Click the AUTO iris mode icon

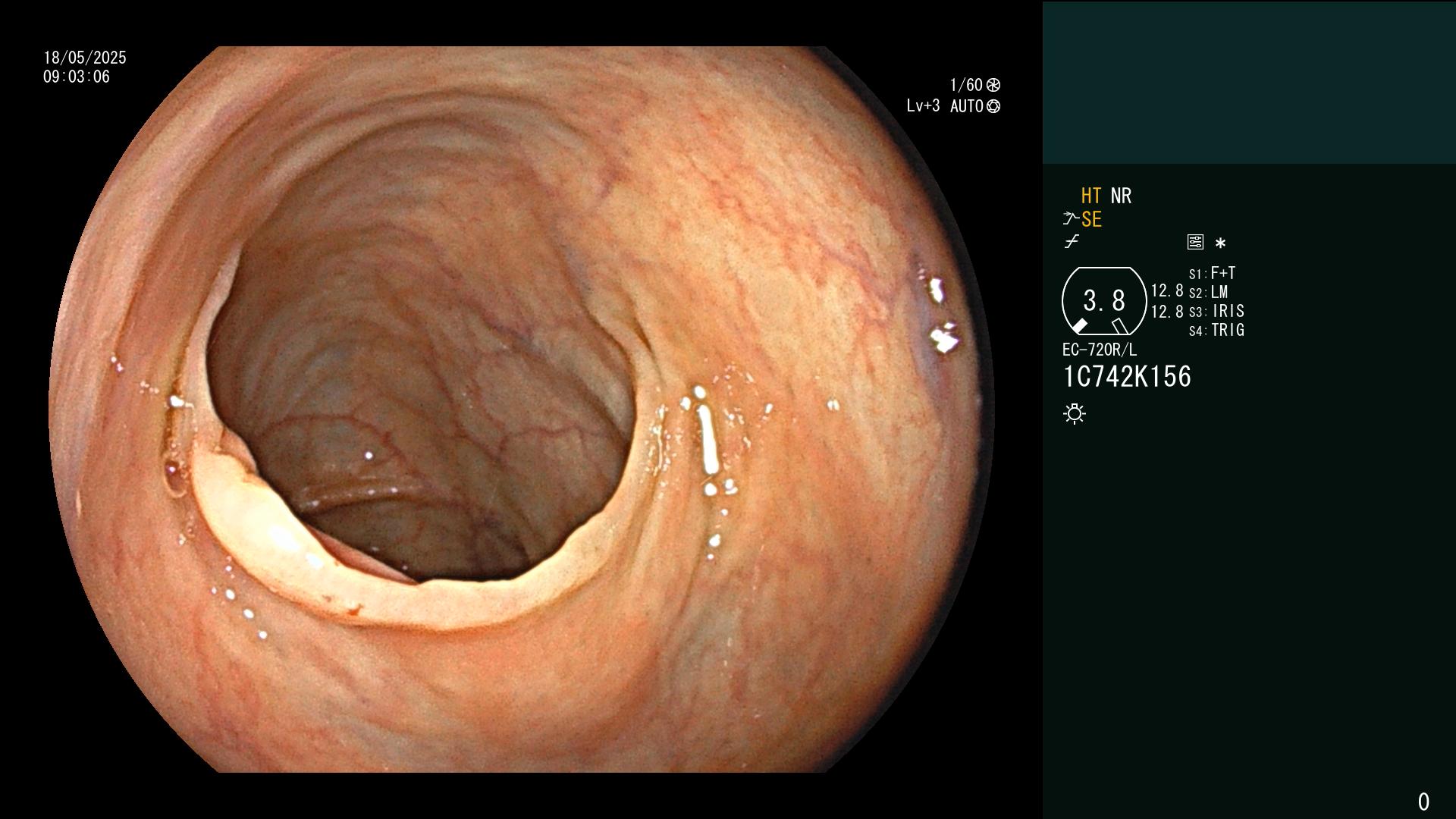pos(993,106)
